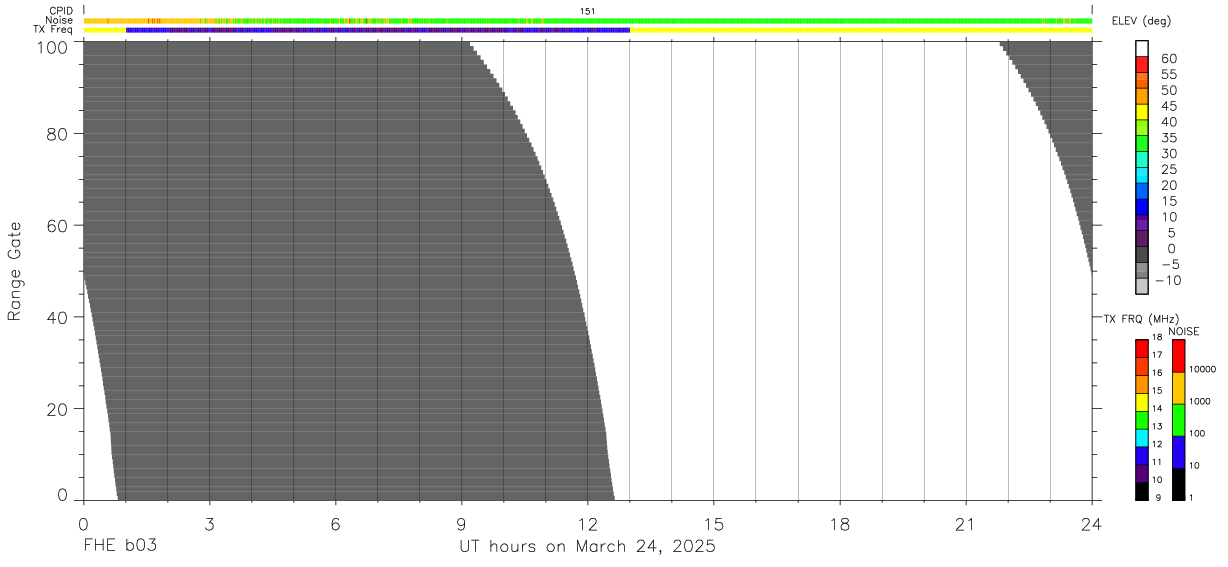Click the 6 tick on UT hours axis
This screenshot has height=567, width=1228.
335,523
